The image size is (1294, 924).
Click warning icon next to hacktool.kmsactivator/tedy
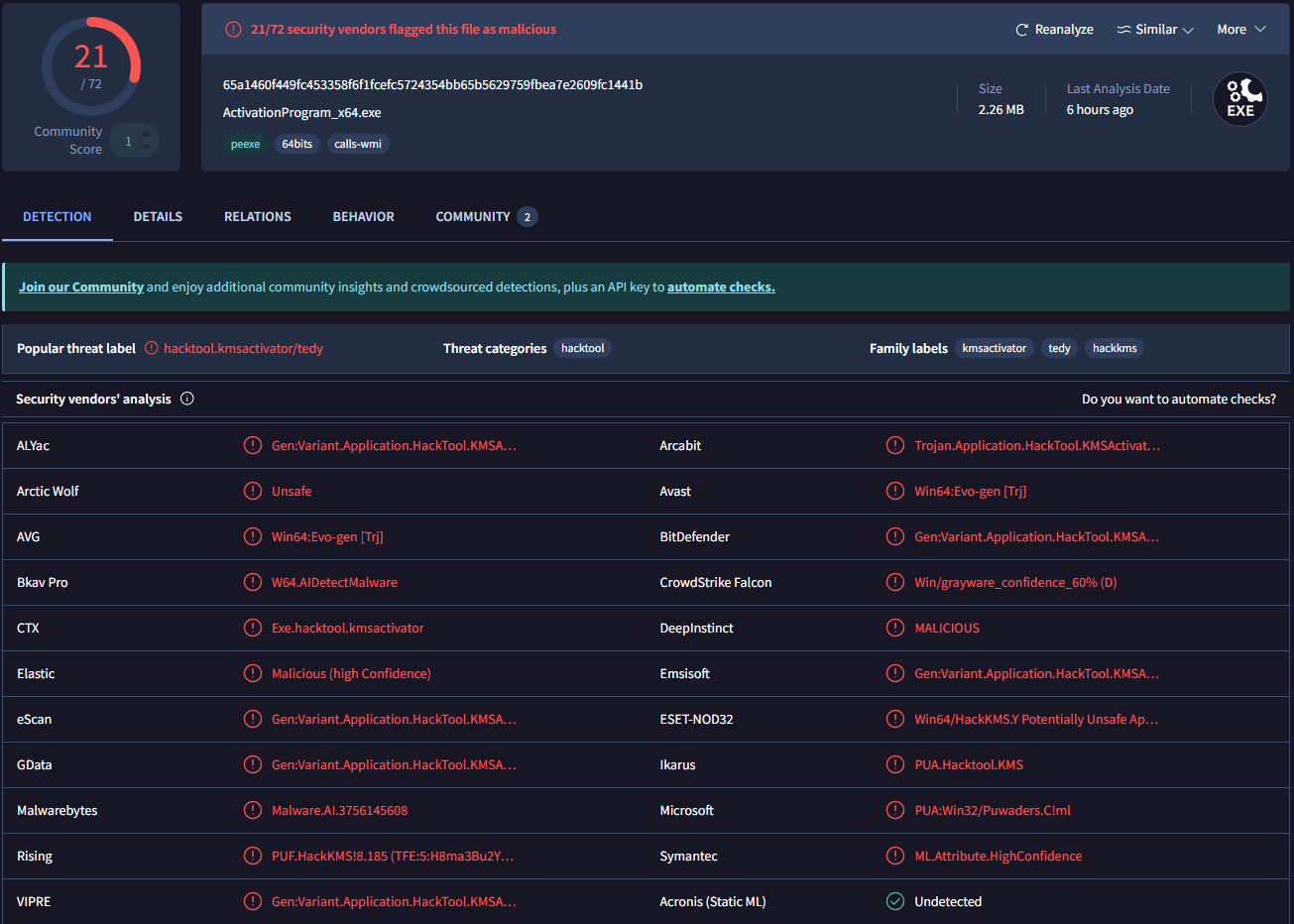152,348
